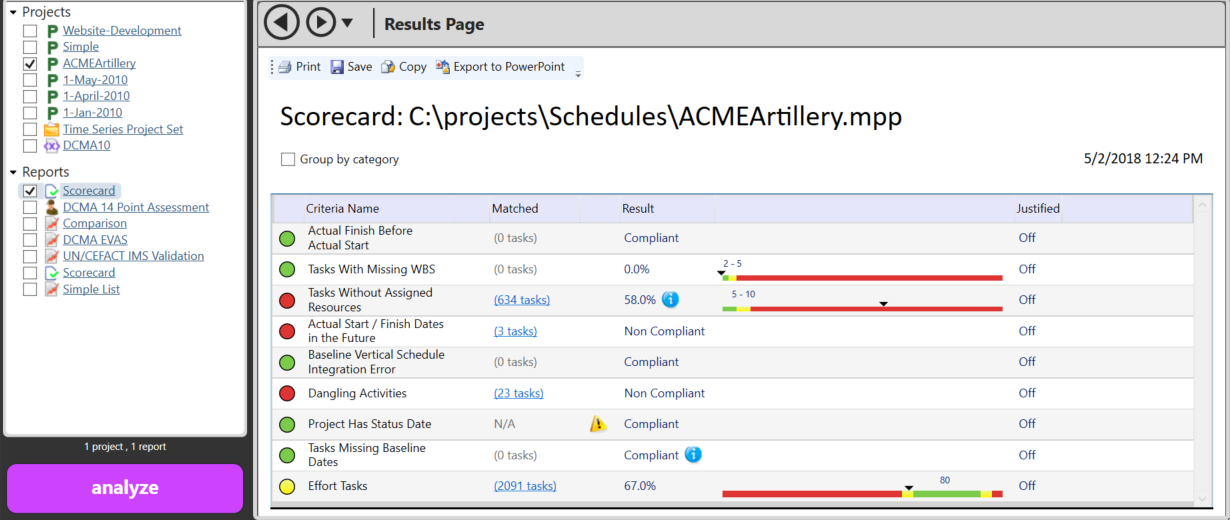The height and width of the screenshot is (520, 1230).
Task: Open the toolbar overflow options
Action: 577,73
